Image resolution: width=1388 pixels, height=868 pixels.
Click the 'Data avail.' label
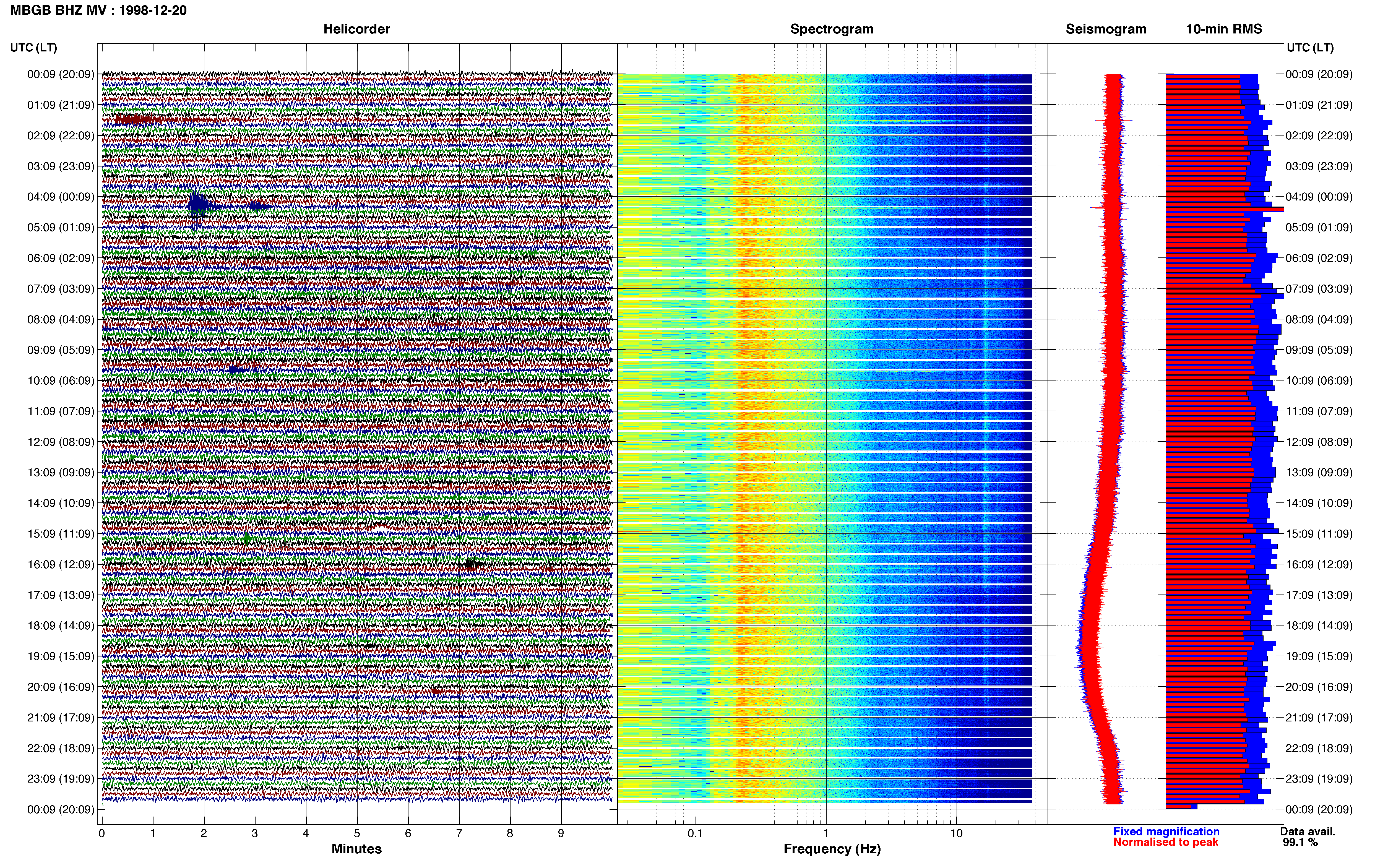(x=1308, y=831)
